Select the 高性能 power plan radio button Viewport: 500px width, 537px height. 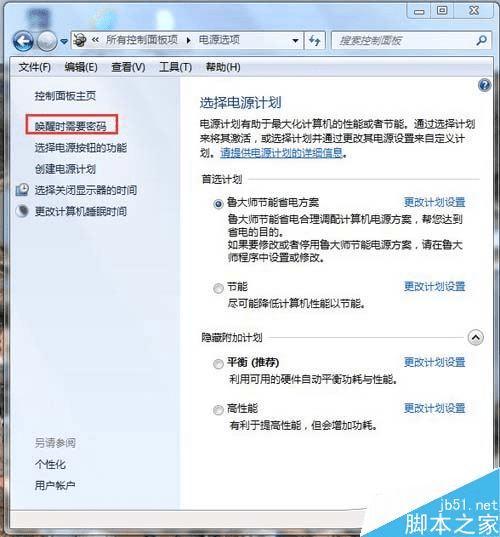click(218, 410)
